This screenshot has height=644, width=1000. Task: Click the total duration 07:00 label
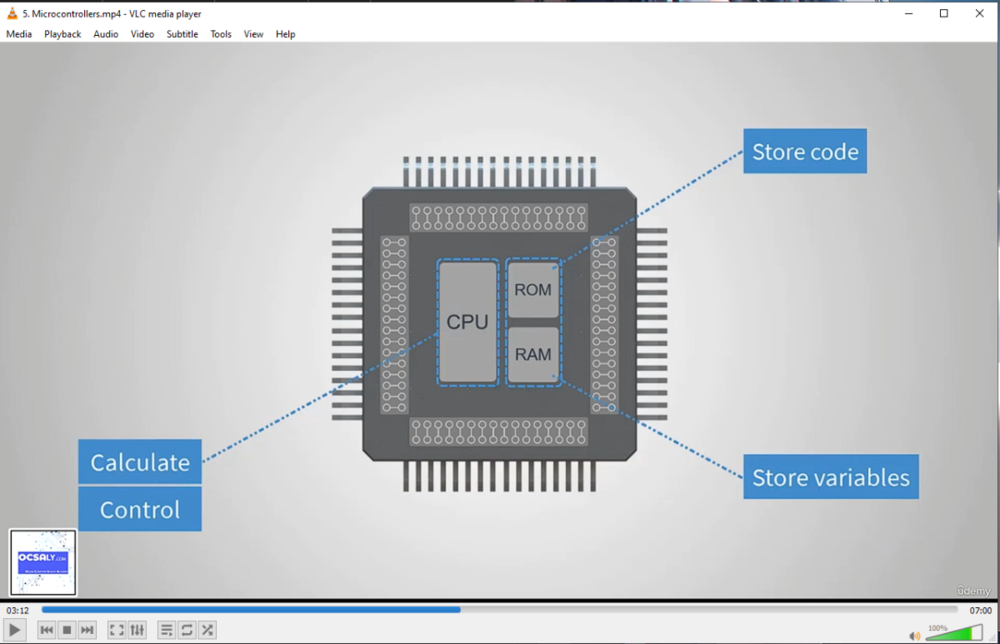click(980, 610)
